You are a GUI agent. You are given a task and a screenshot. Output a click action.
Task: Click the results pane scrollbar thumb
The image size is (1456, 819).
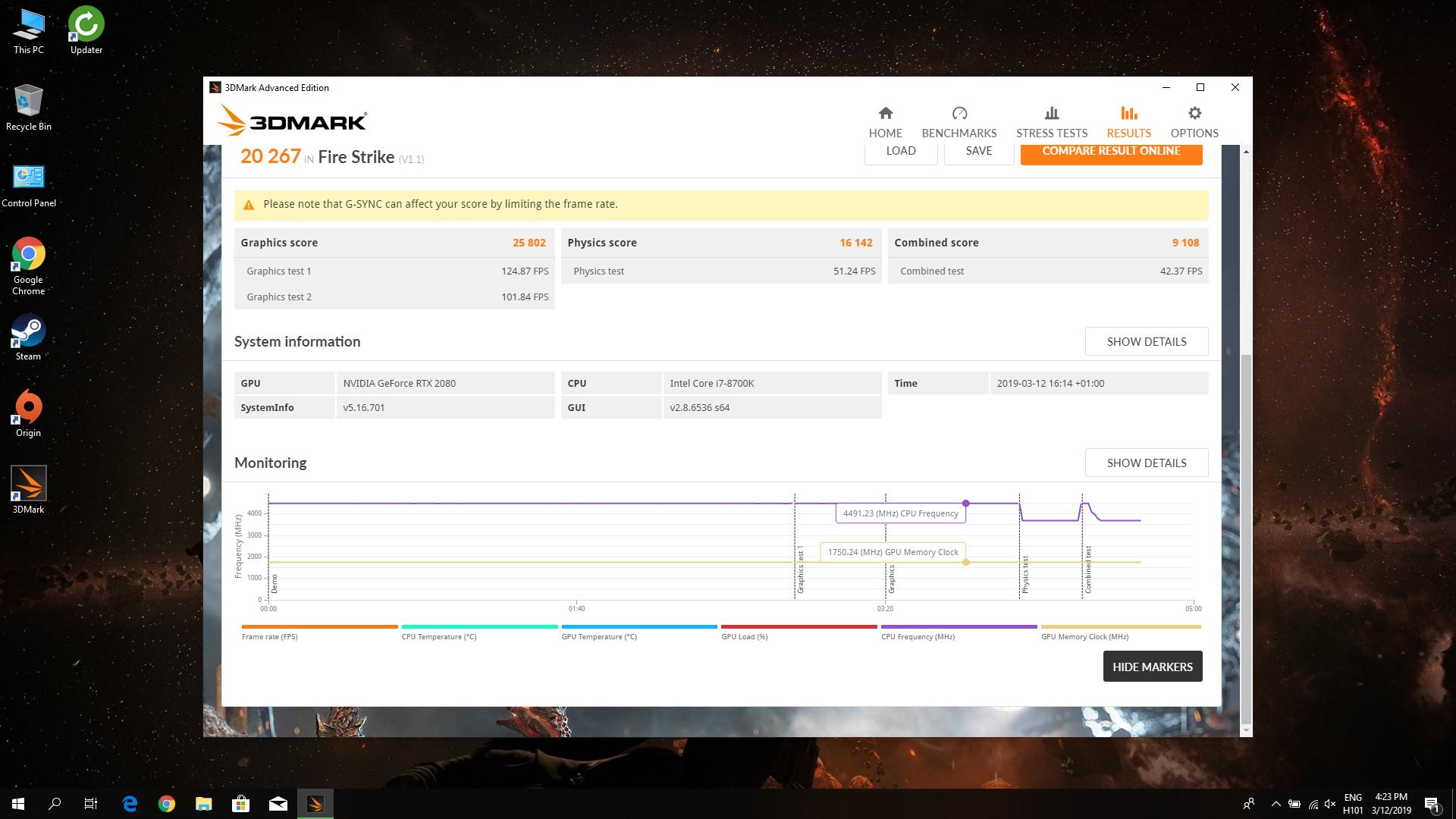point(1245,538)
